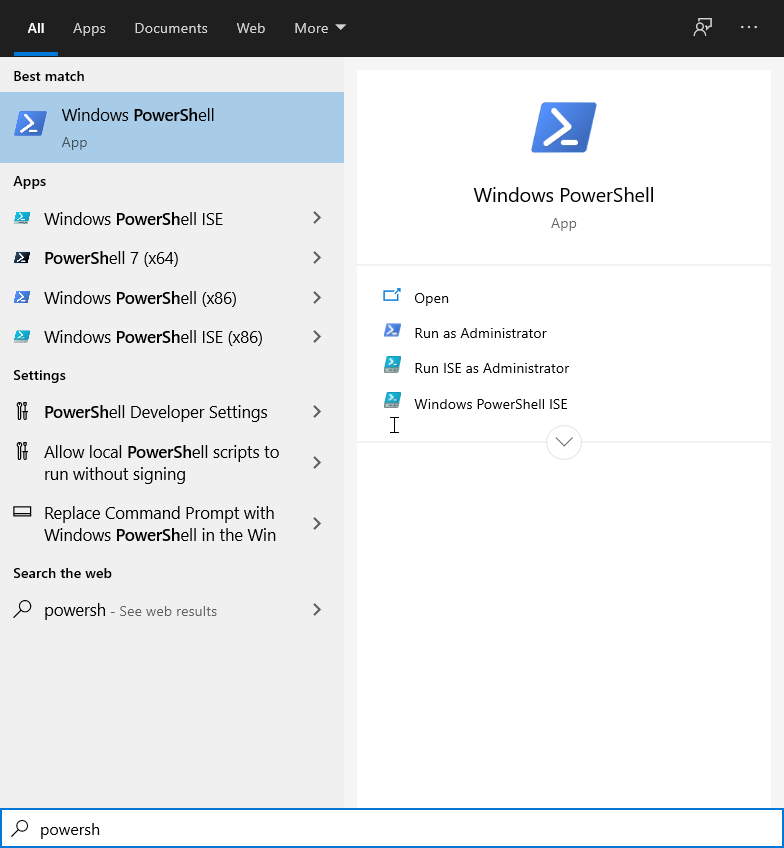Open the three-dot options menu

point(749,28)
